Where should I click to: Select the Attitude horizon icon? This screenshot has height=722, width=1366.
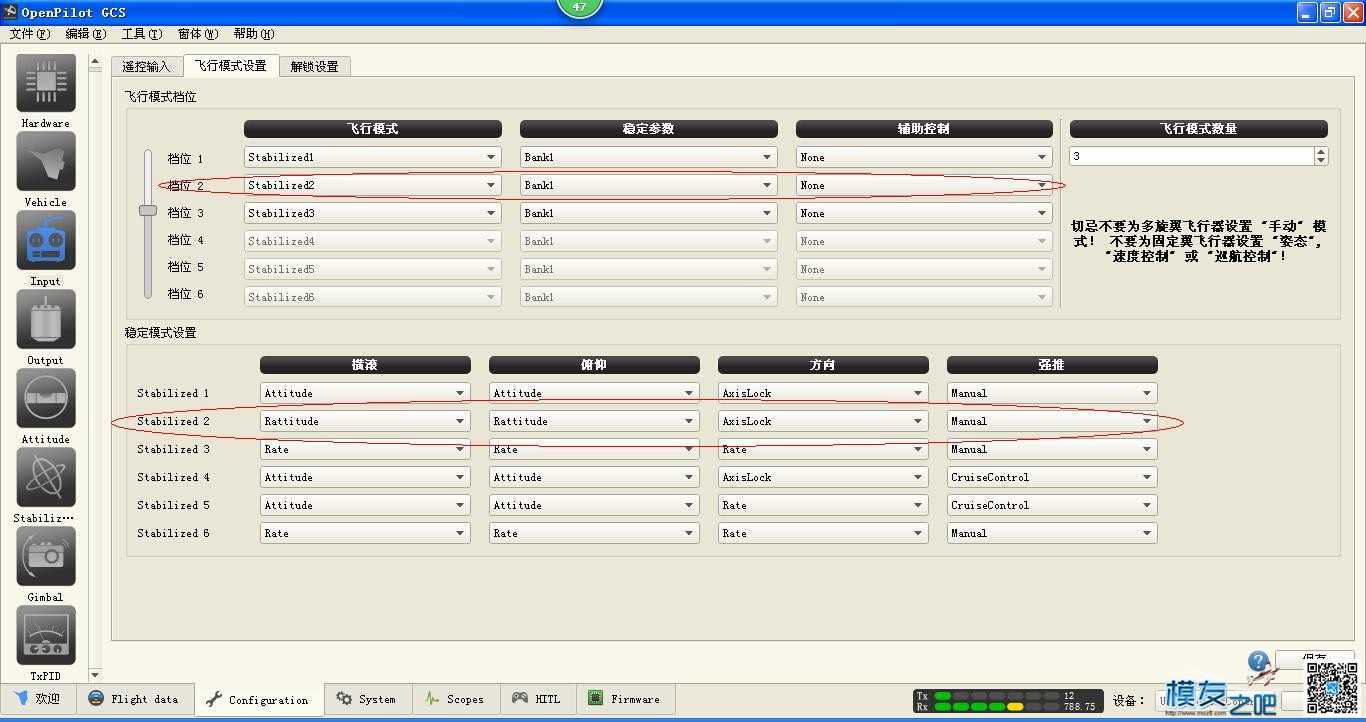tap(46, 399)
